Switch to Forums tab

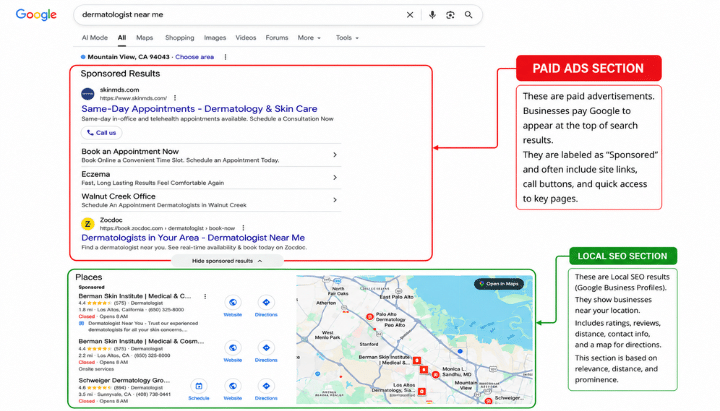tap(277, 38)
